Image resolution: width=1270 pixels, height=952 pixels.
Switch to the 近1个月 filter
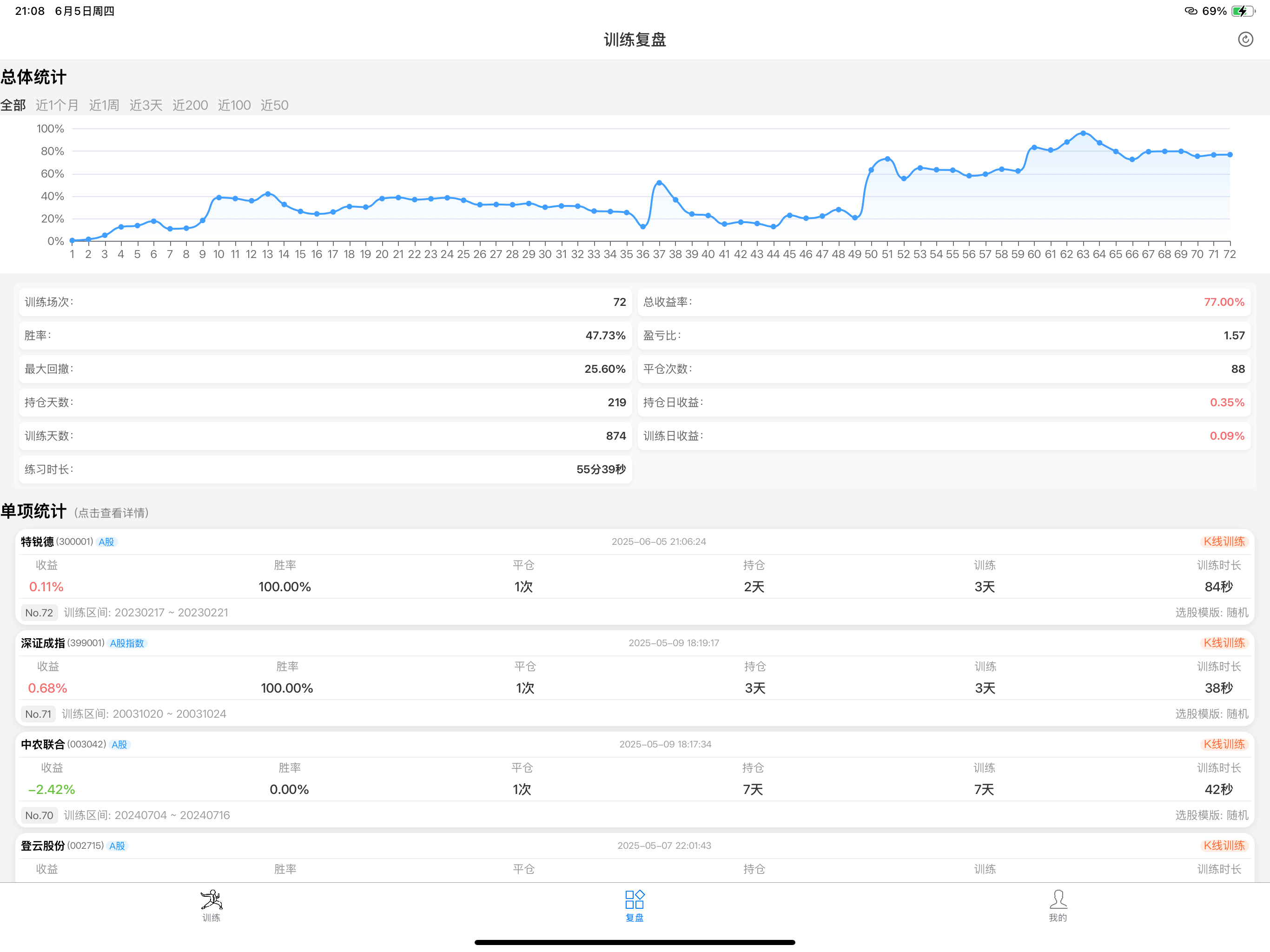(x=57, y=105)
